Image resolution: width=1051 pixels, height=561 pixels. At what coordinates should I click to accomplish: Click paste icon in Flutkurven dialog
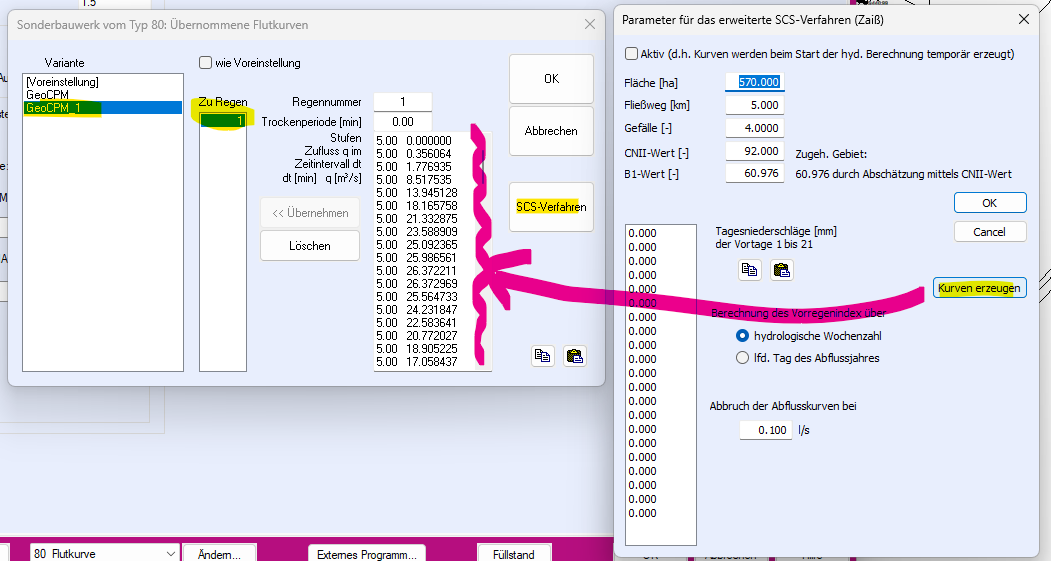click(x=574, y=355)
